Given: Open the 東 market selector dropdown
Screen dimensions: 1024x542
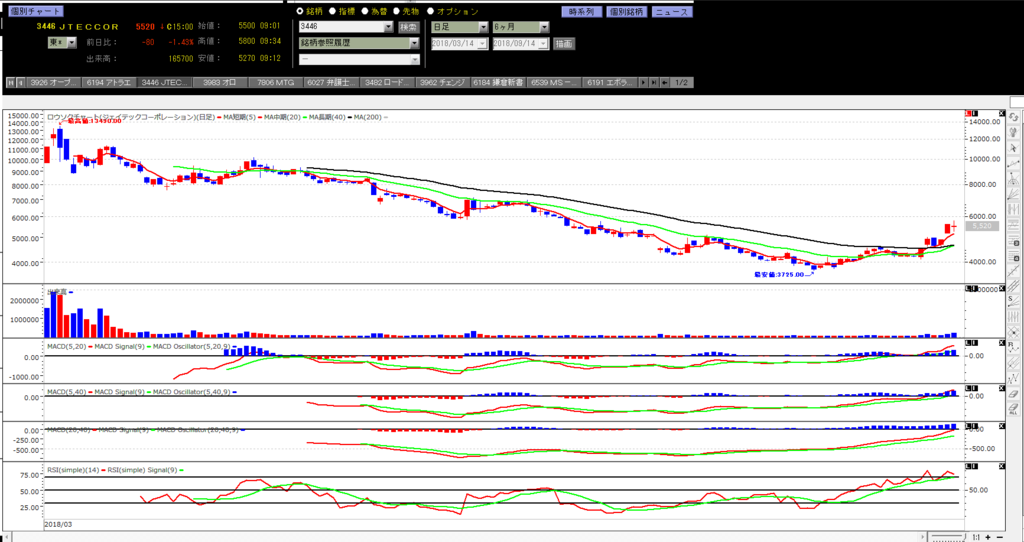Looking at the screenshot, I should pos(72,42).
